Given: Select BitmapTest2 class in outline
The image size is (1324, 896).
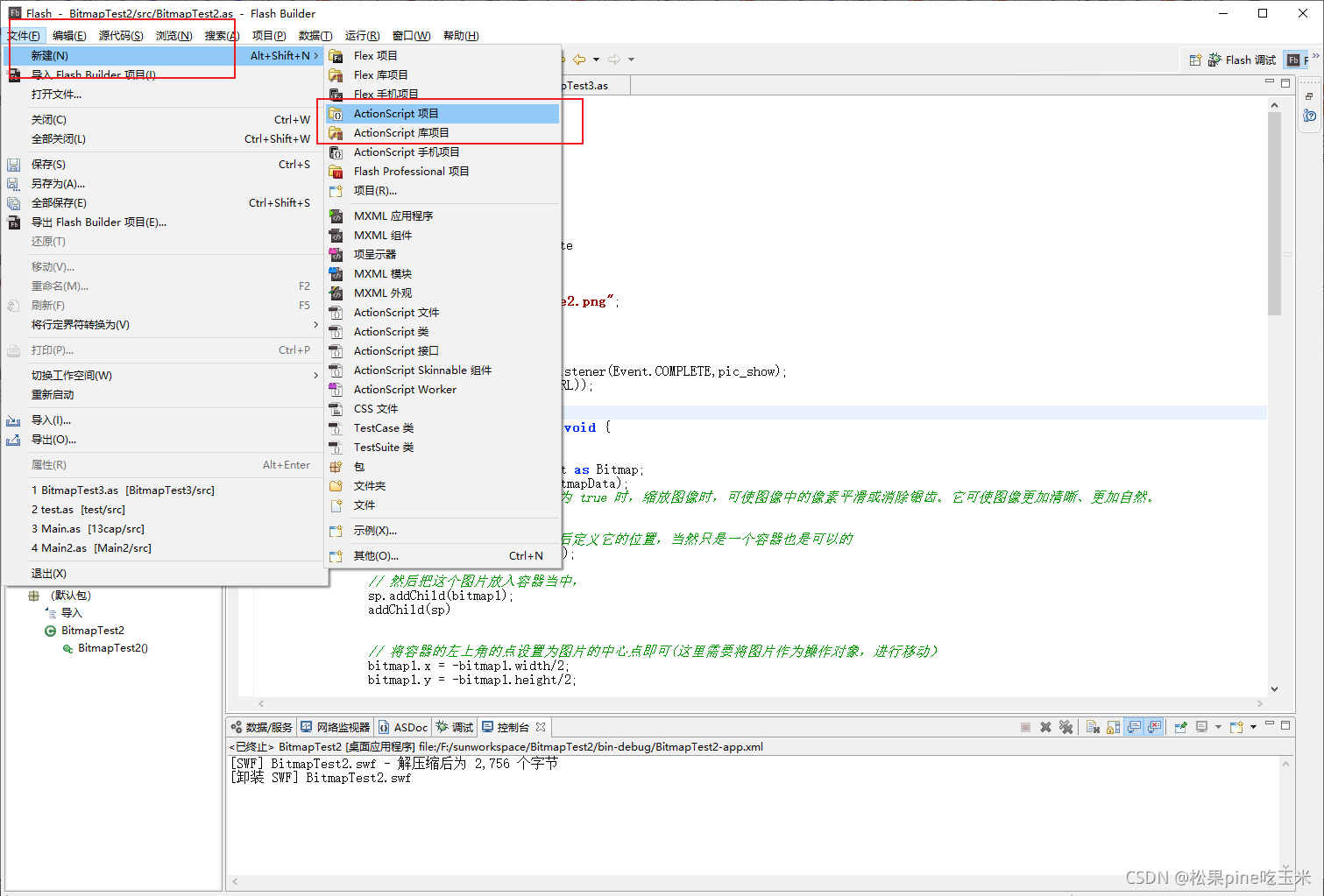Looking at the screenshot, I should pos(93,631).
